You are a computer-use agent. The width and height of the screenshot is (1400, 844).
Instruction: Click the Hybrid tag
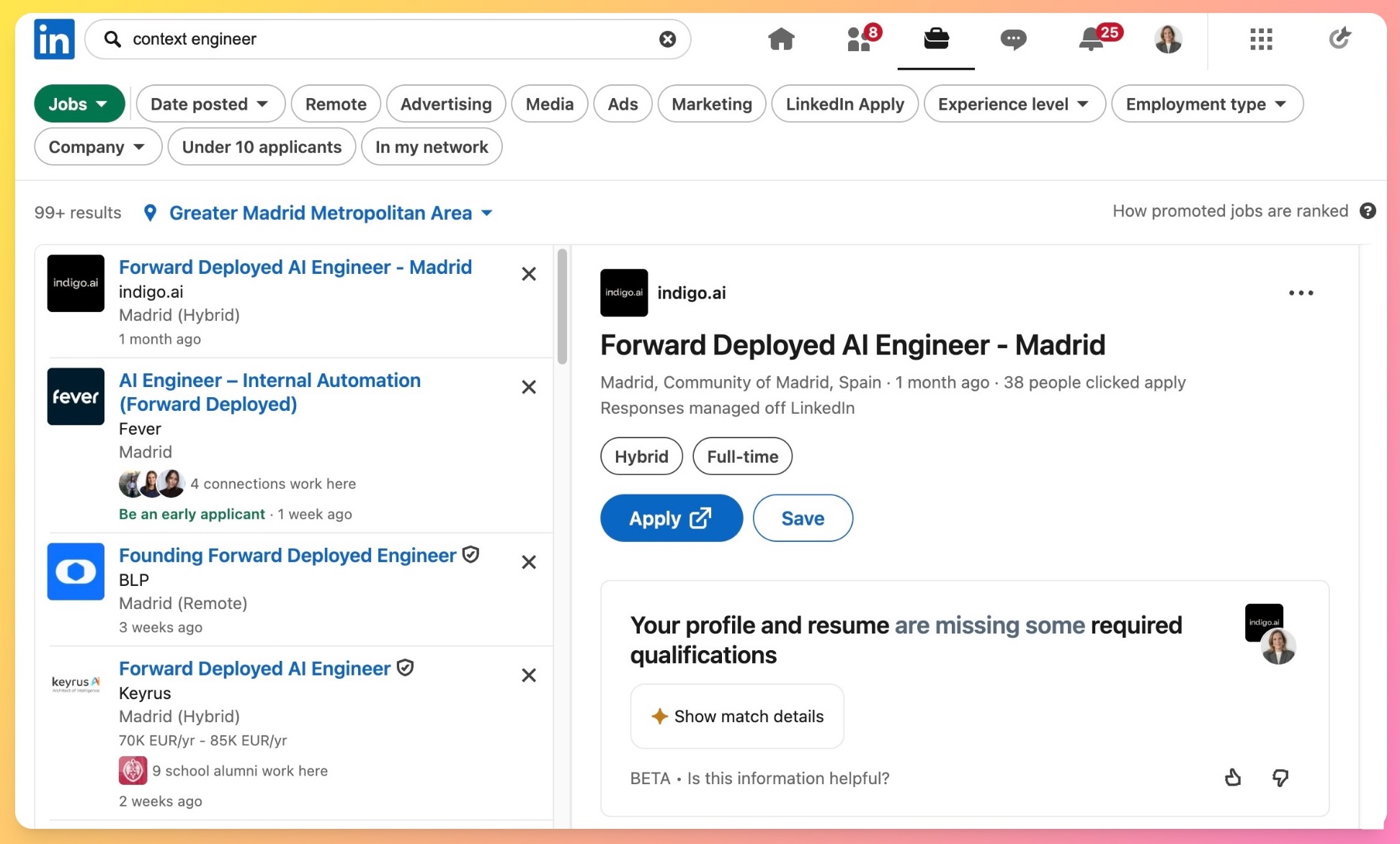coord(641,456)
